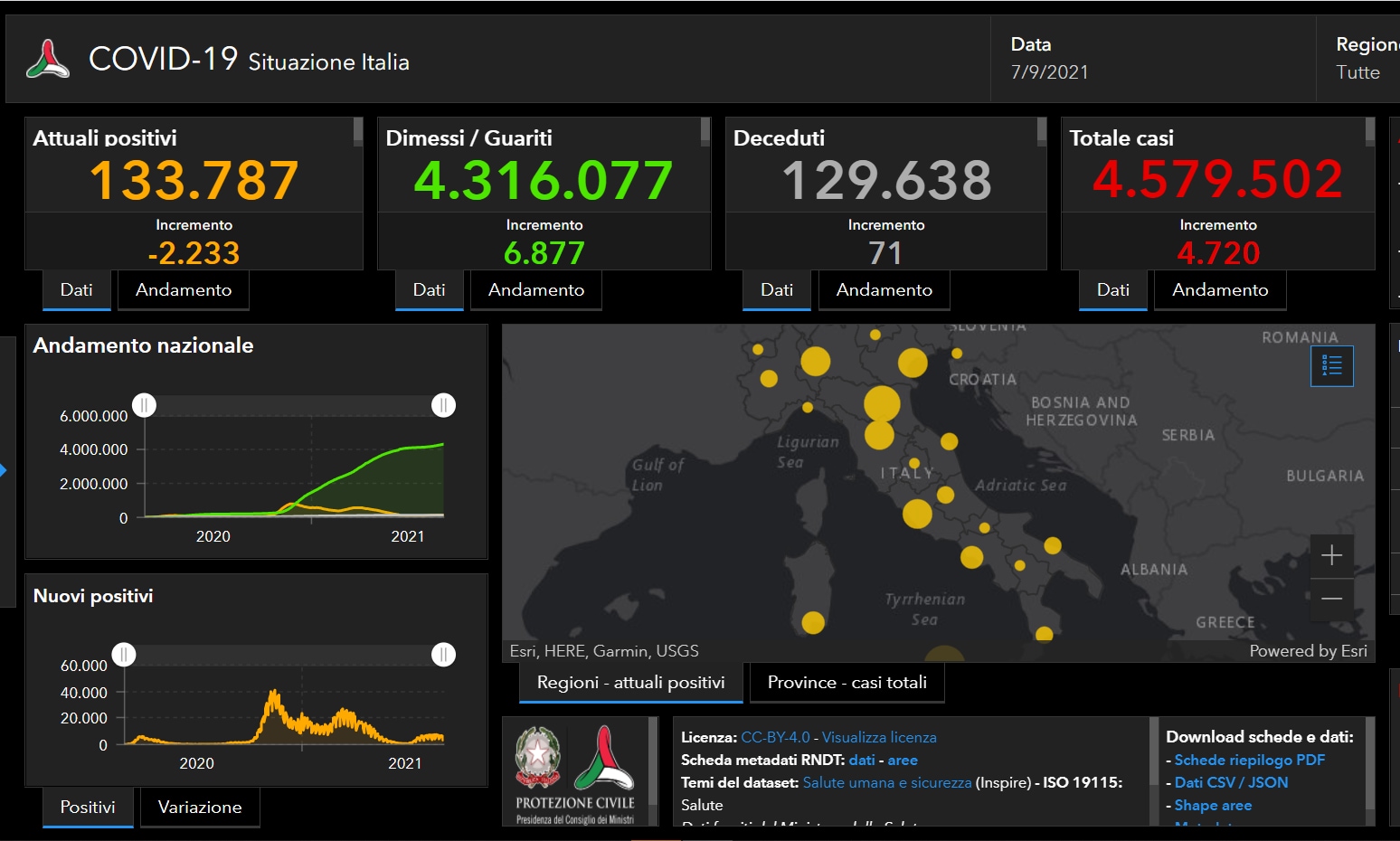1400x841 pixels.
Task: Expand the left side panel arrow
Action: (x=4, y=470)
